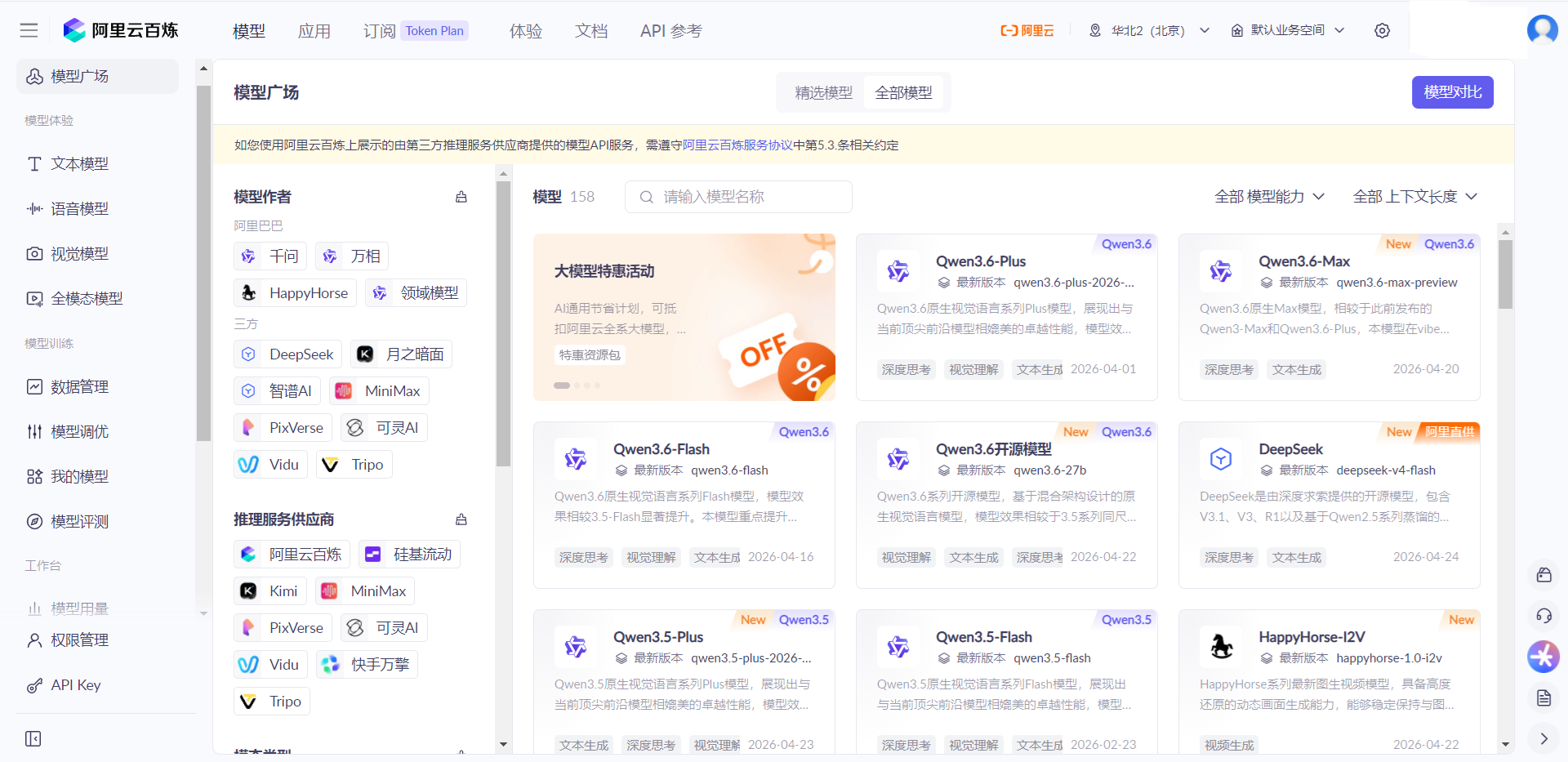Filter by 千问 author
1568x762 pixels.
(270, 256)
